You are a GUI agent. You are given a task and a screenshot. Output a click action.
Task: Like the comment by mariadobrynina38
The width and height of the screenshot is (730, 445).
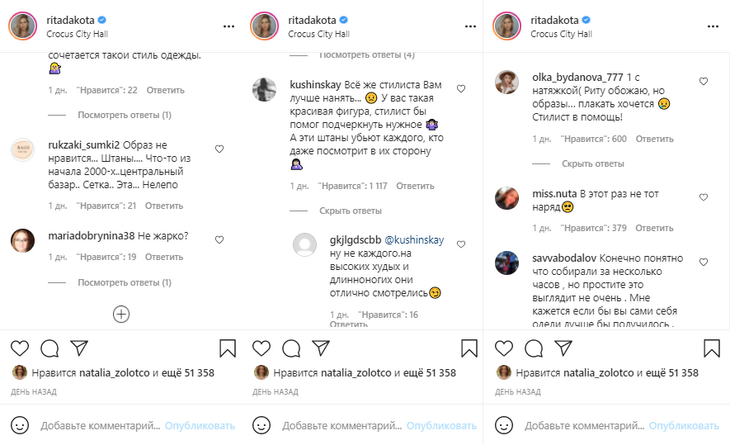click(219, 240)
